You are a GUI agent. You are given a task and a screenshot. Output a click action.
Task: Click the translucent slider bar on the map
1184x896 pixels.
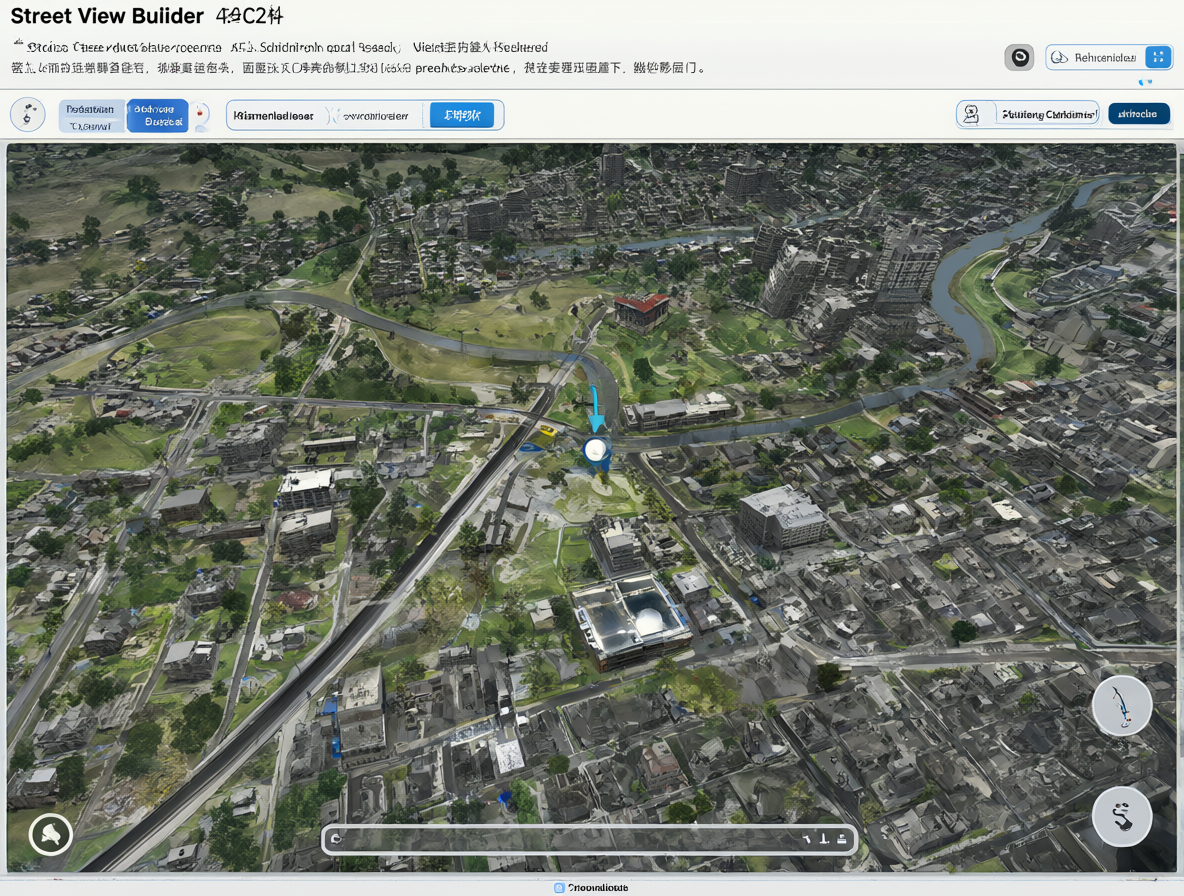(589, 839)
